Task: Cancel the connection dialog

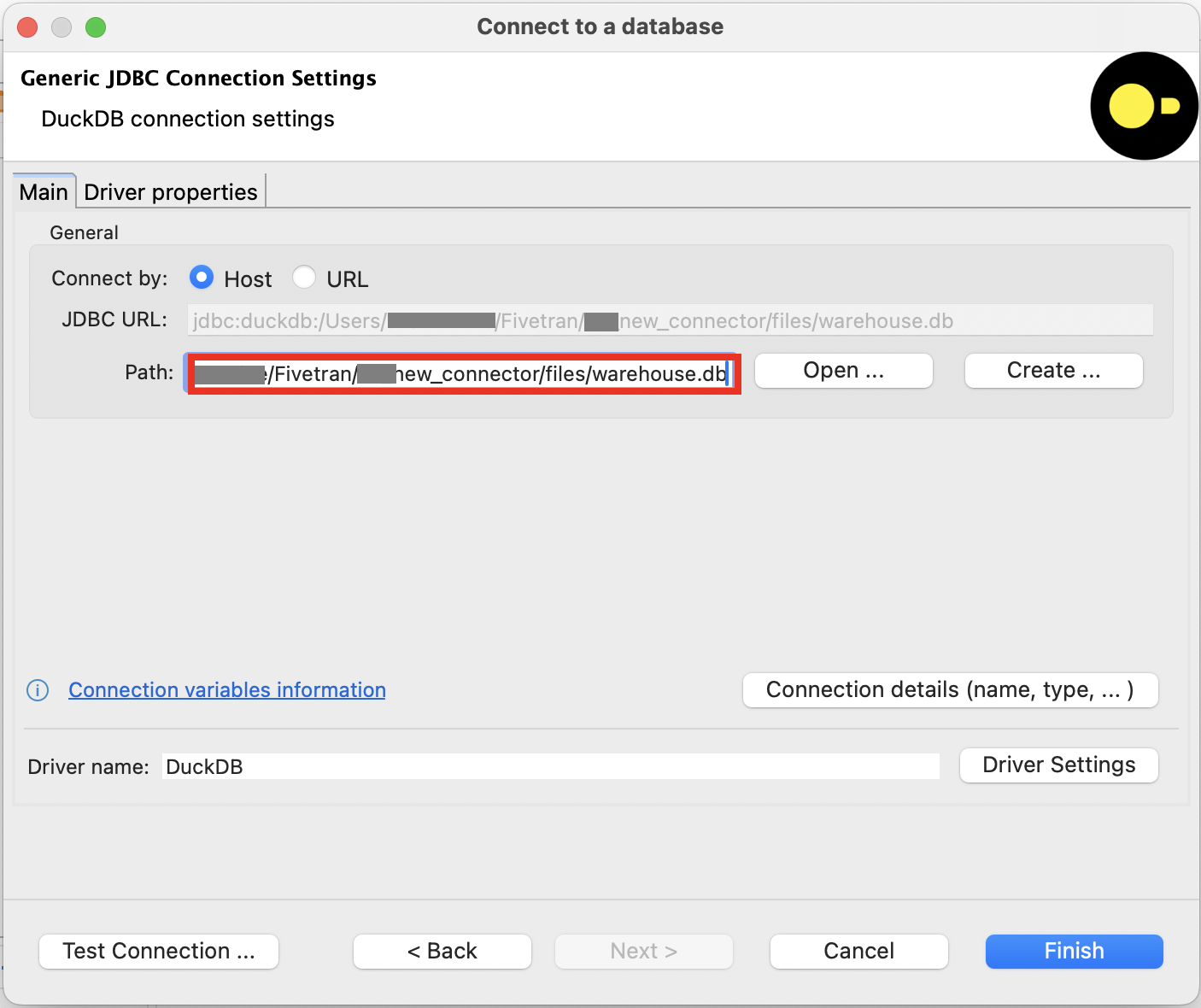Action: (x=858, y=951)
